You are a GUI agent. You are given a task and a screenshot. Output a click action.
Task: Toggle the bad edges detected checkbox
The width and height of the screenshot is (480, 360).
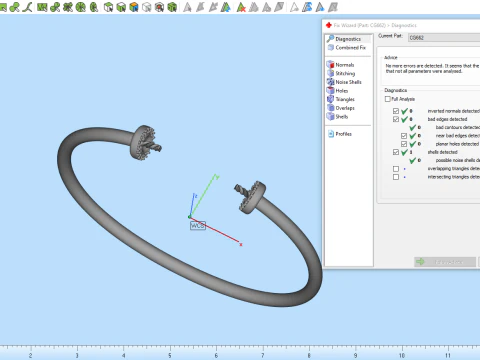[x=396, y=119]
